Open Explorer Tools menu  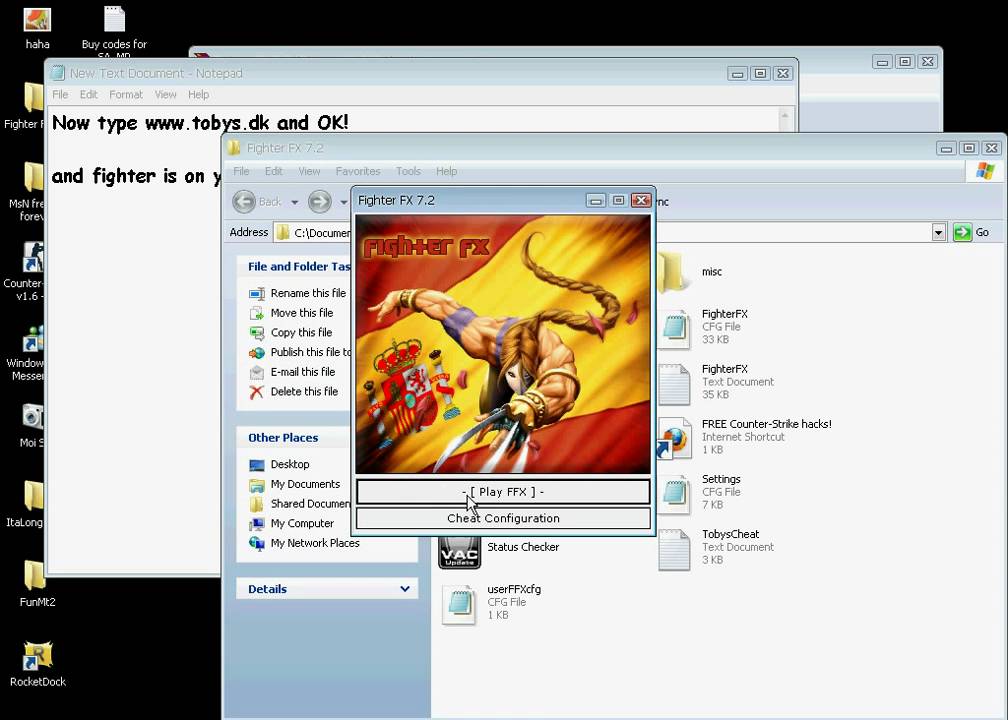pyautogui.click(x=408, y=171)
